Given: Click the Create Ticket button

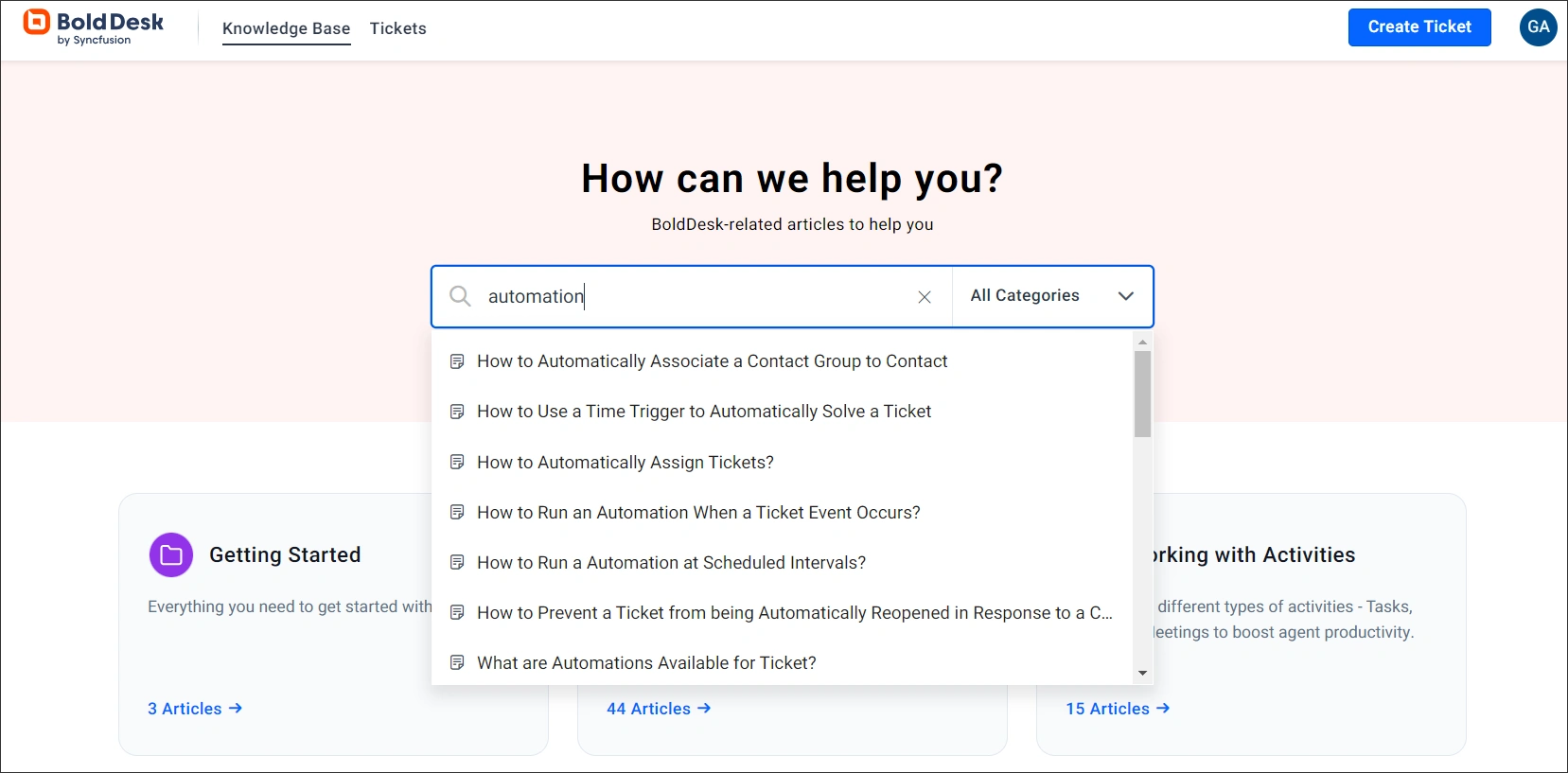Looking at the screenshot, I should click(x=1419, y=27).
